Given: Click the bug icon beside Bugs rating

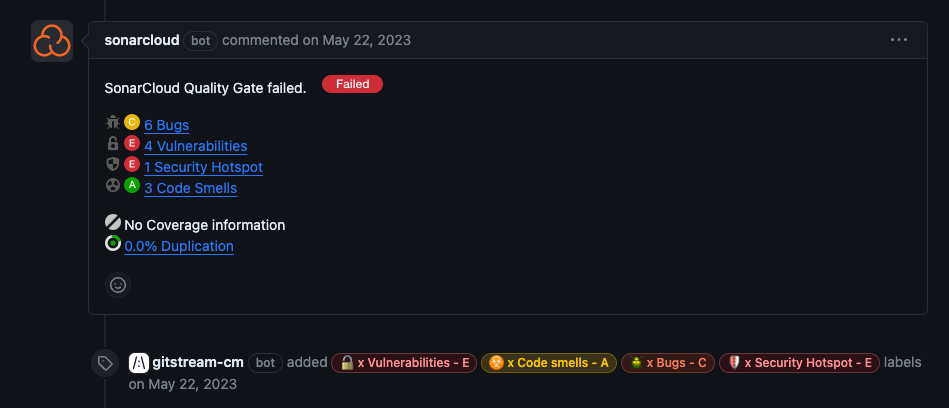Looking at the screenshot, I should (x=112, y=123).
